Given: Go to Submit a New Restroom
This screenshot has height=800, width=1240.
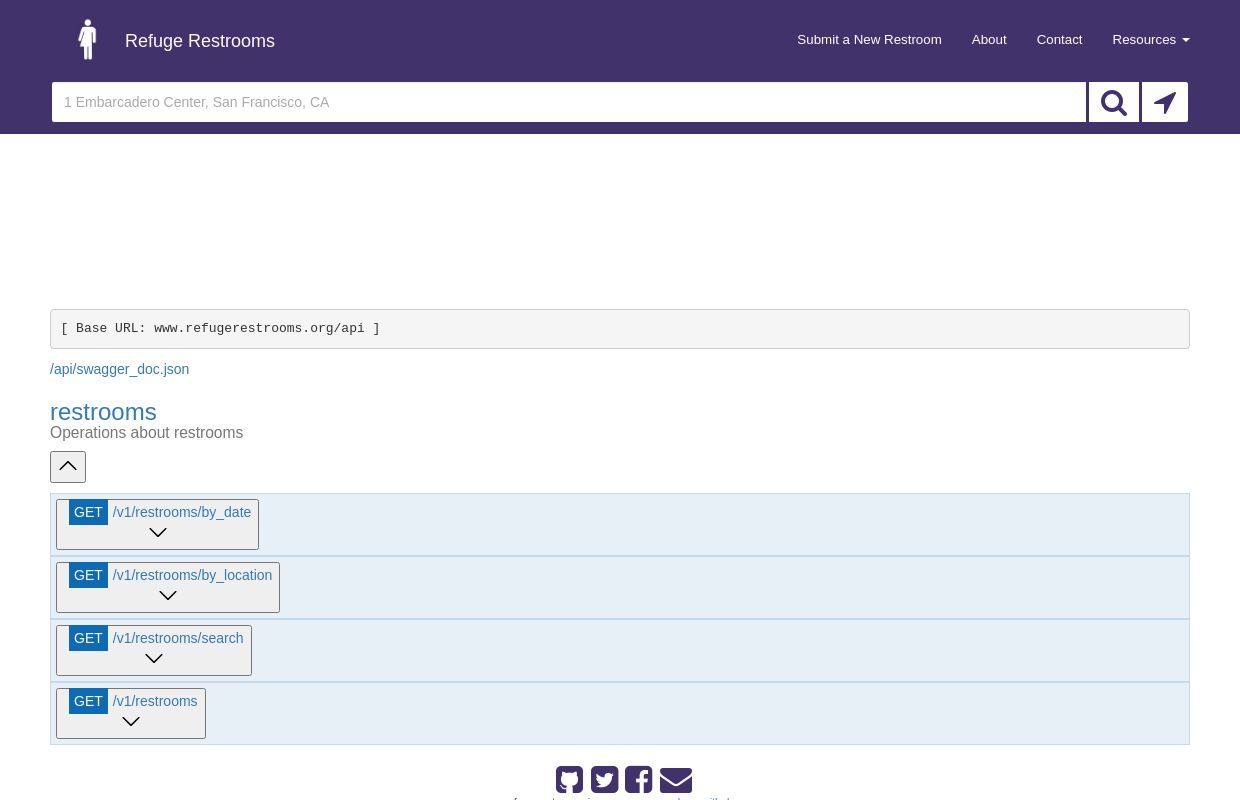Looking at the screenshot, I should point(869,40).
